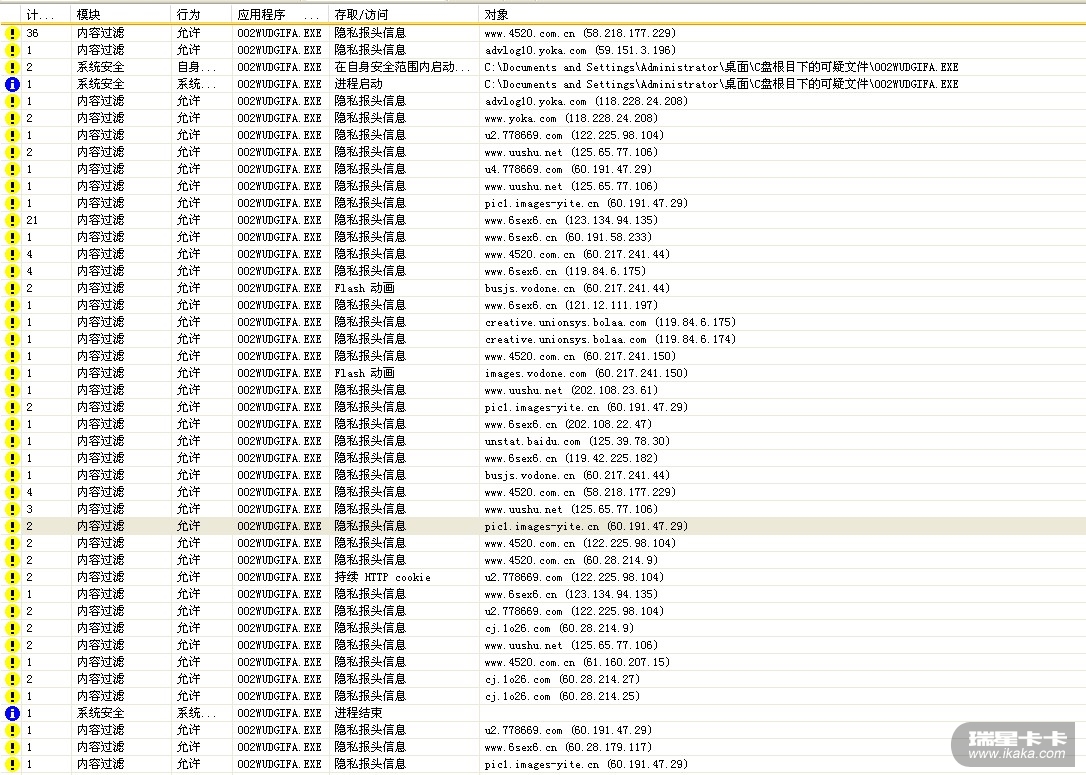Screen dimensions: 1086x775
Task: Click warning icon for www.6sex6.cn (119.84.6.175) row
Action: coord(12,271)
